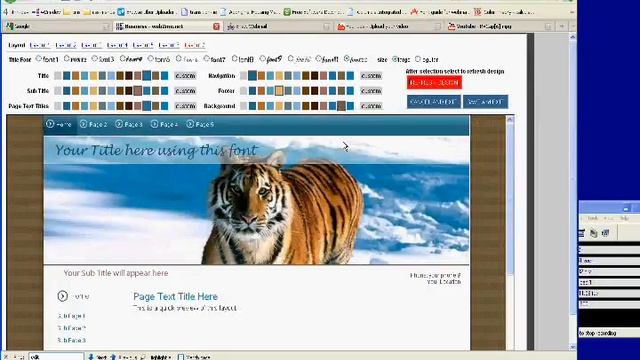Click the red refresh design button
The image size is (640, 360).
tap(434, 82)
